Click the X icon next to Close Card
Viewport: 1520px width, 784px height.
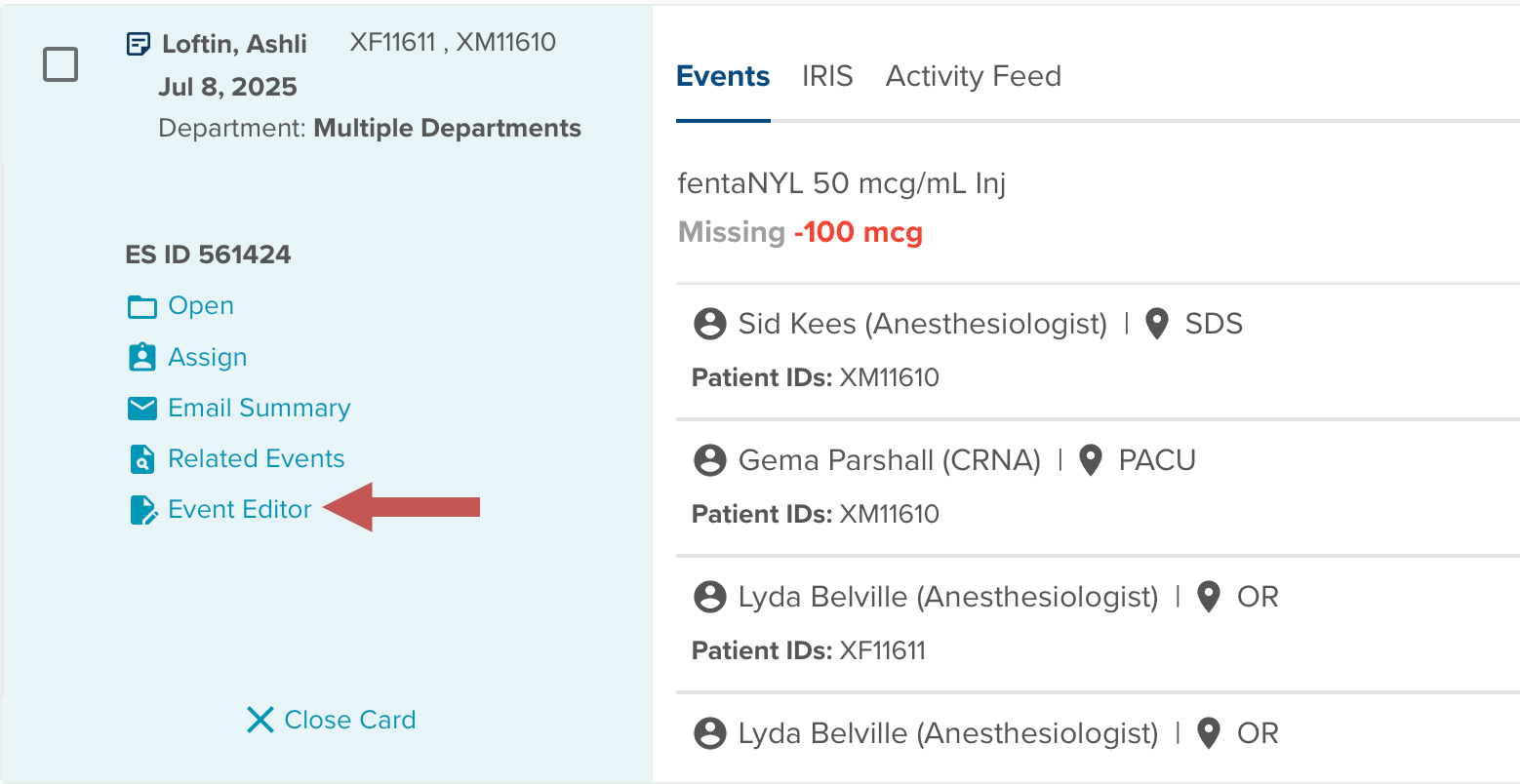(x=260, y=720)
